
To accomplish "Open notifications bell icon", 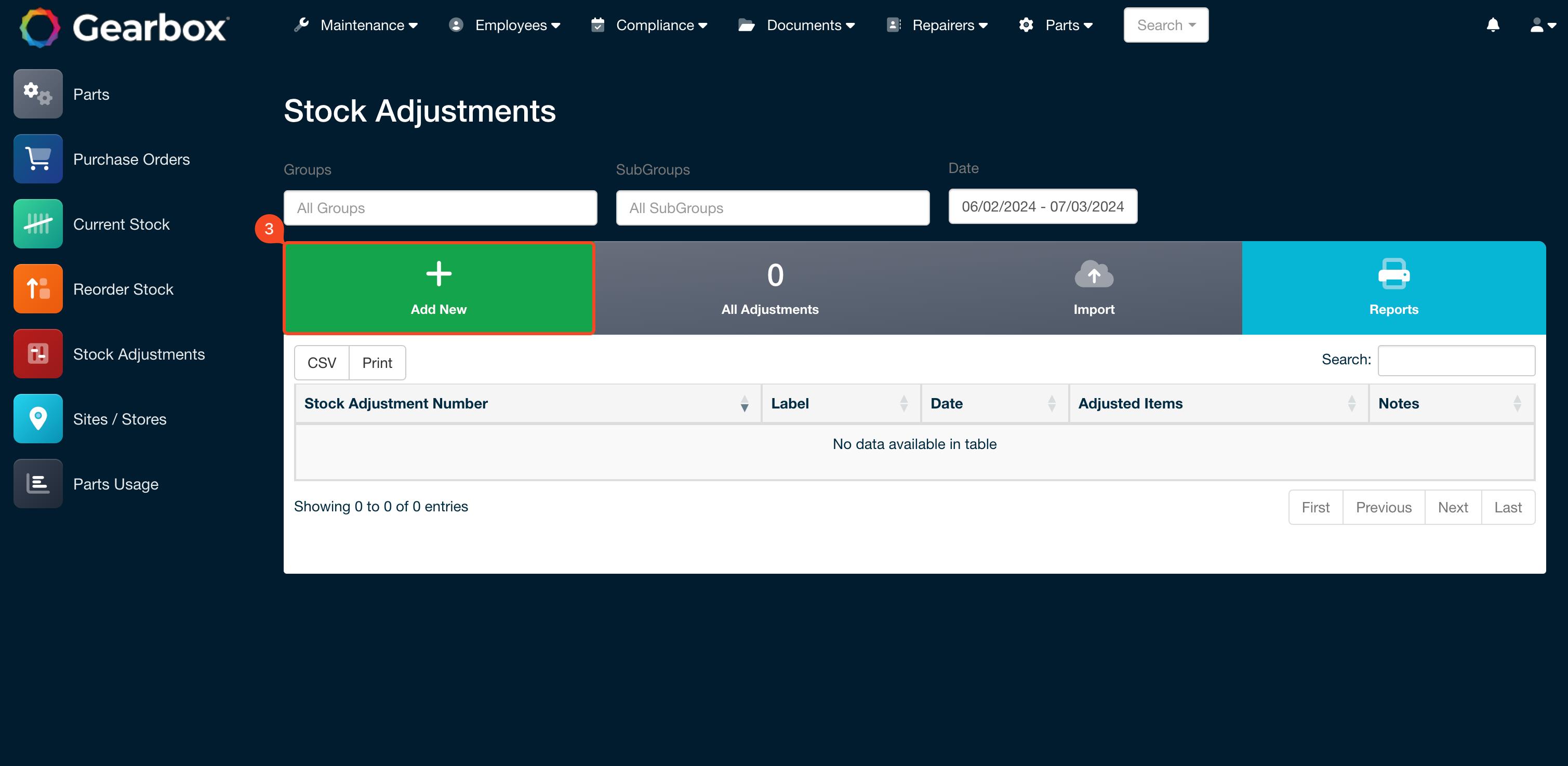I will [x=1493, y=25].
